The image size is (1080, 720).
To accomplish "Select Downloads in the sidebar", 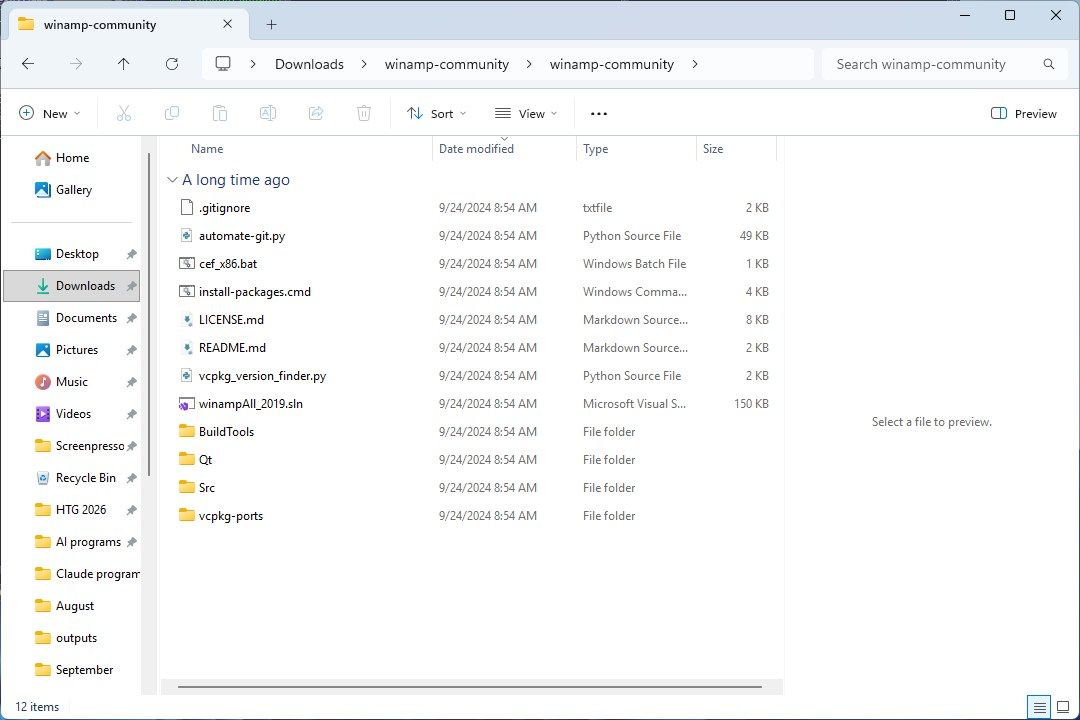I will (x=72, y=286).
